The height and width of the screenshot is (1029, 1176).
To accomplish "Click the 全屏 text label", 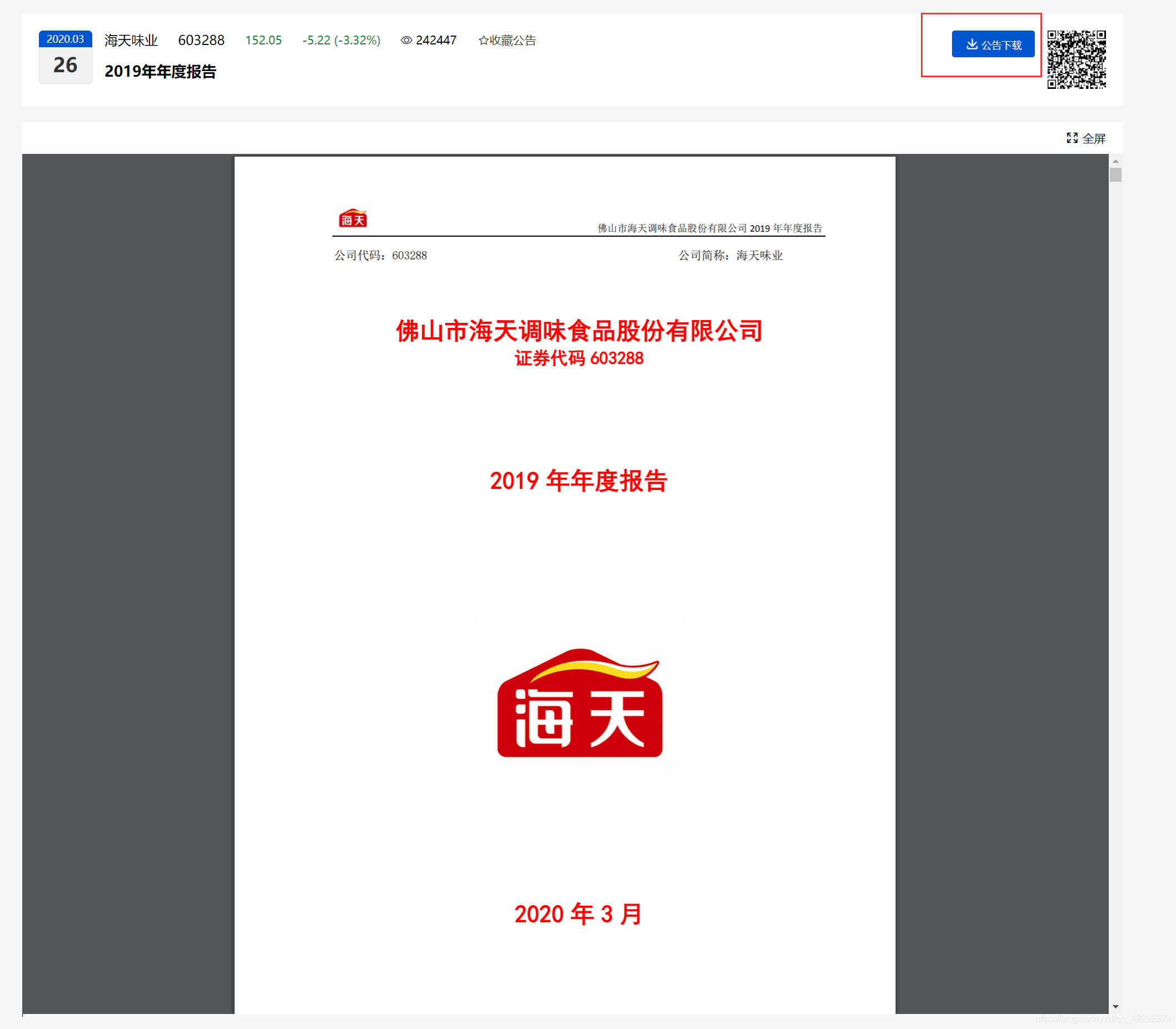I will point(1093,138).
